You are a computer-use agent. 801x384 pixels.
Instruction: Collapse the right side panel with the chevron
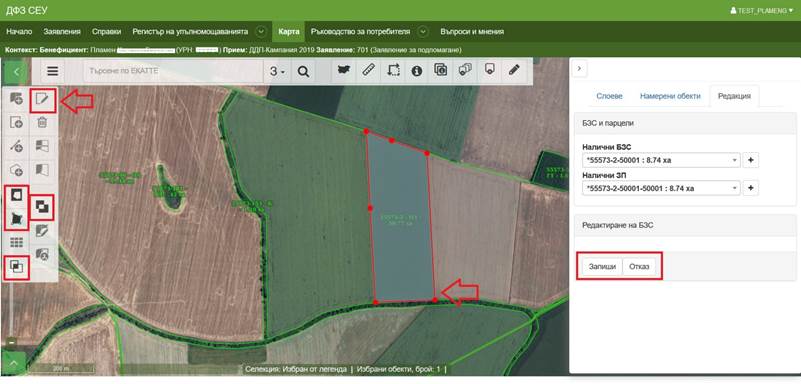pos(579,68)
